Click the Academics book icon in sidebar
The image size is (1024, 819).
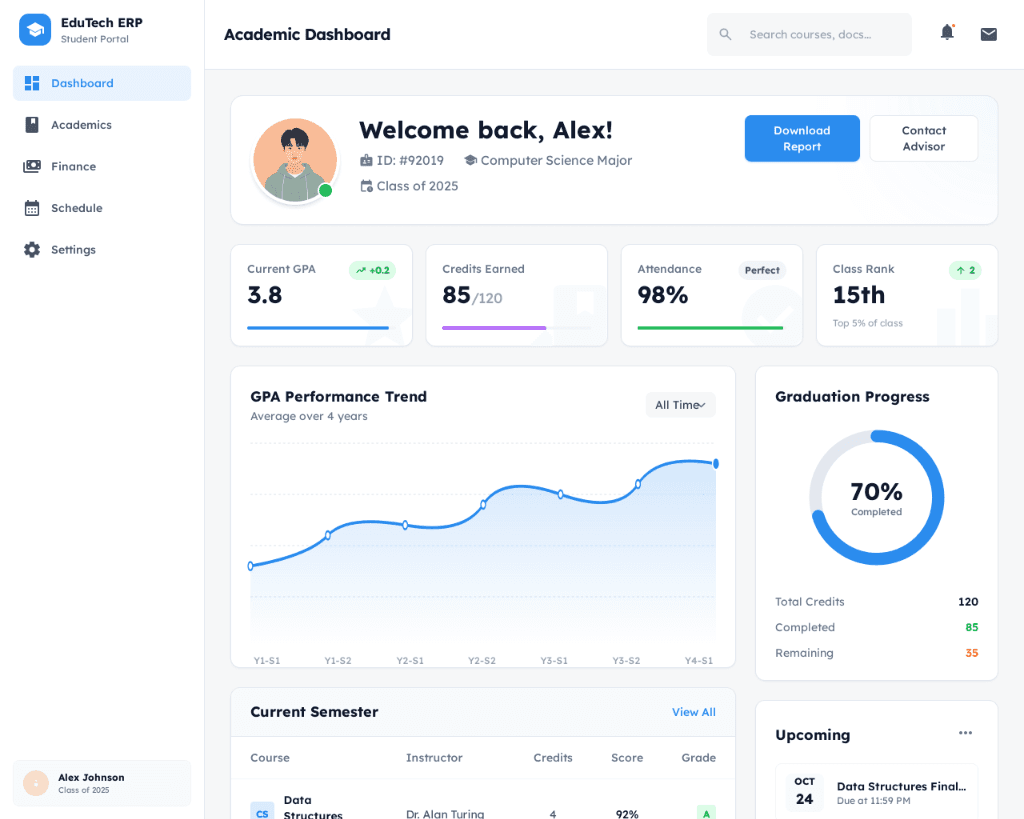point(32,125)
